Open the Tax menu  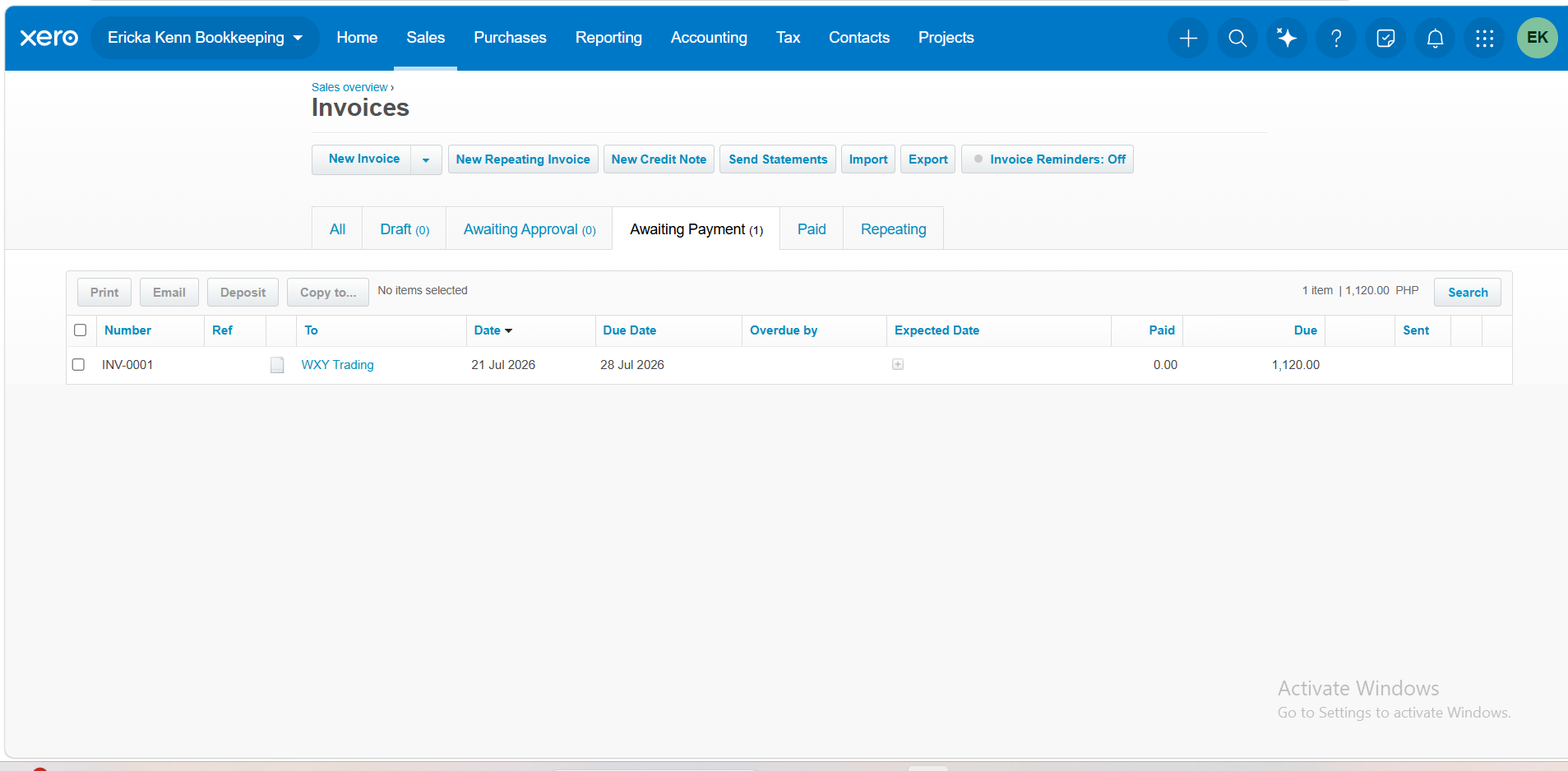788,38
